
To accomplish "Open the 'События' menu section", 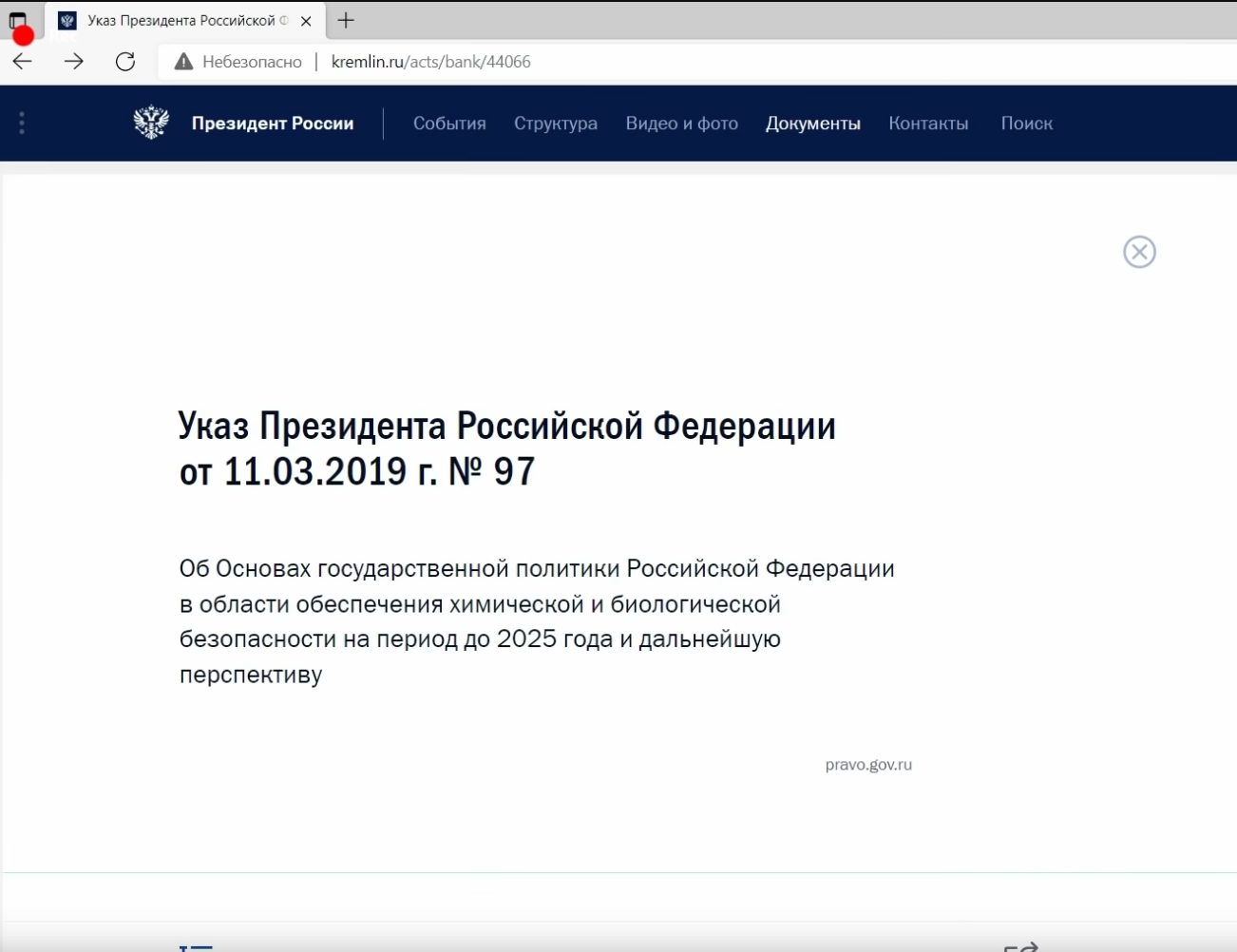I will tap(449, 124).
